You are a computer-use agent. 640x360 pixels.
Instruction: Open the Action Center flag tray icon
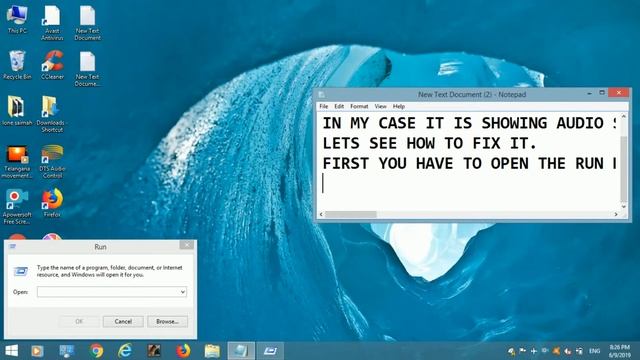[x=522, y=351]
